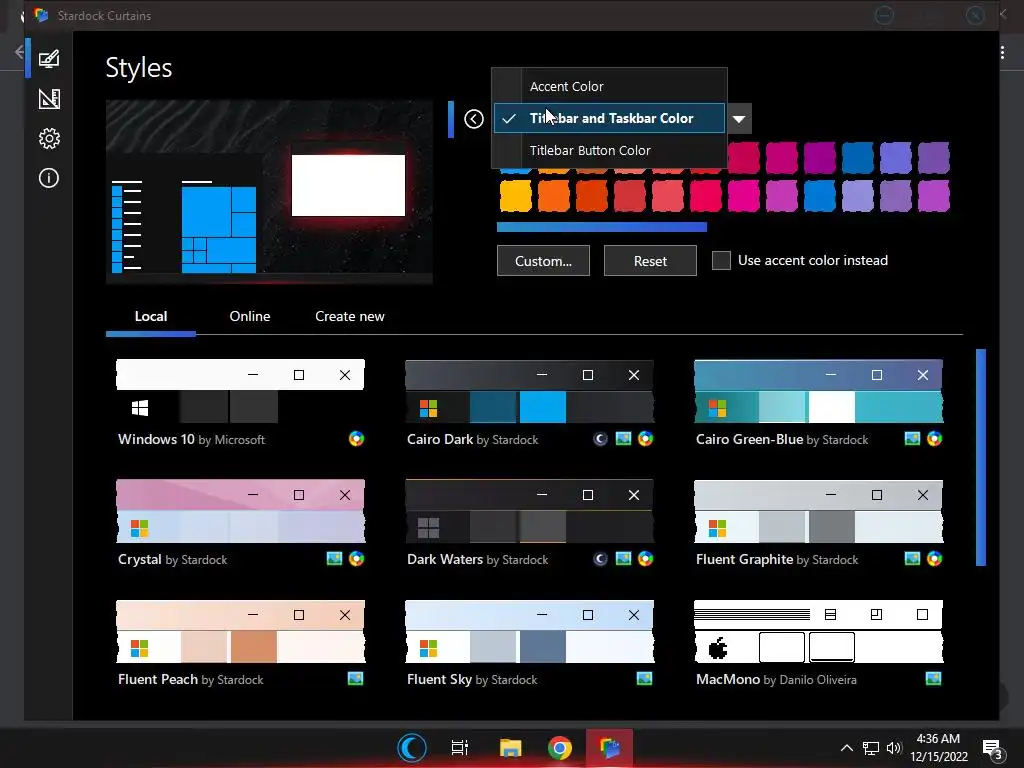This screenshot has height=768, width=1024.
Task: Click the circled back arrow beside color dropdown
Action: tap(473, 119)
